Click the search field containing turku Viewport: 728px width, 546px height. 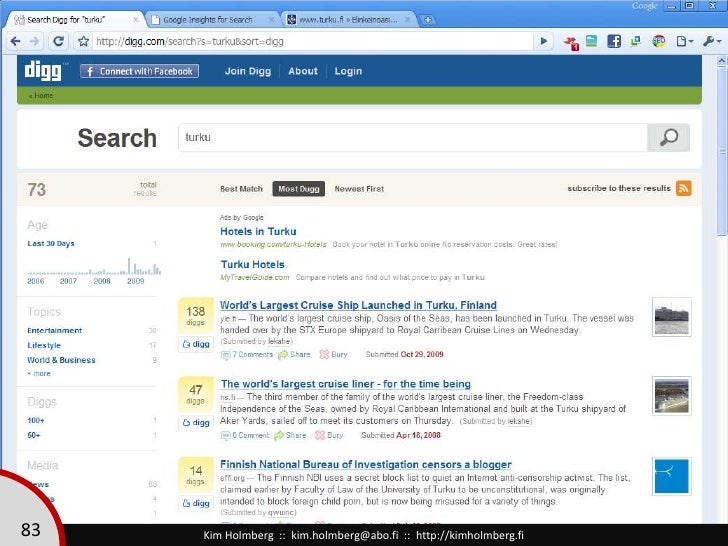410,138
